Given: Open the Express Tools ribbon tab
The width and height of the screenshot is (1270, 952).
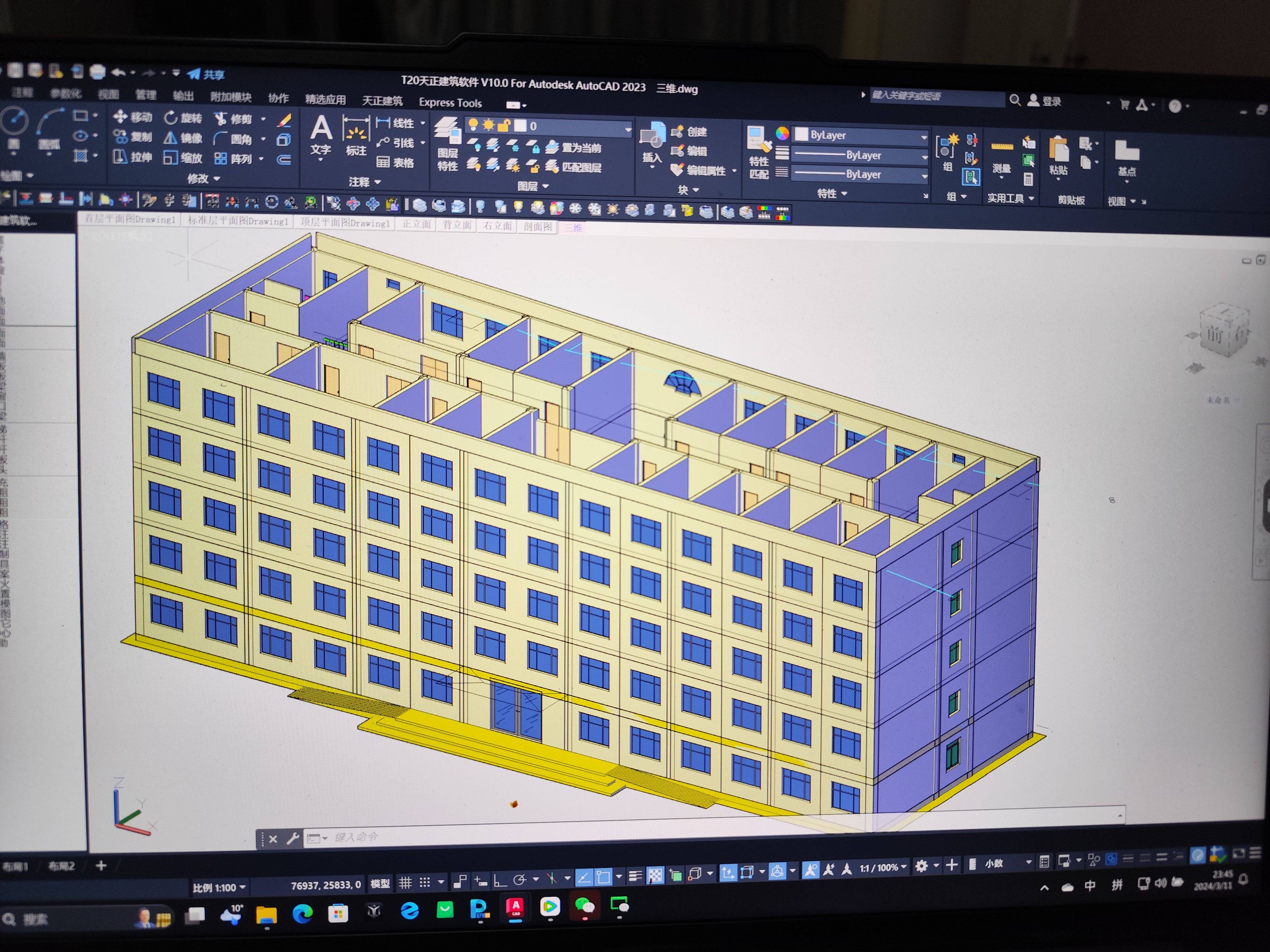Looking at the screenshot, I should 450,103.
